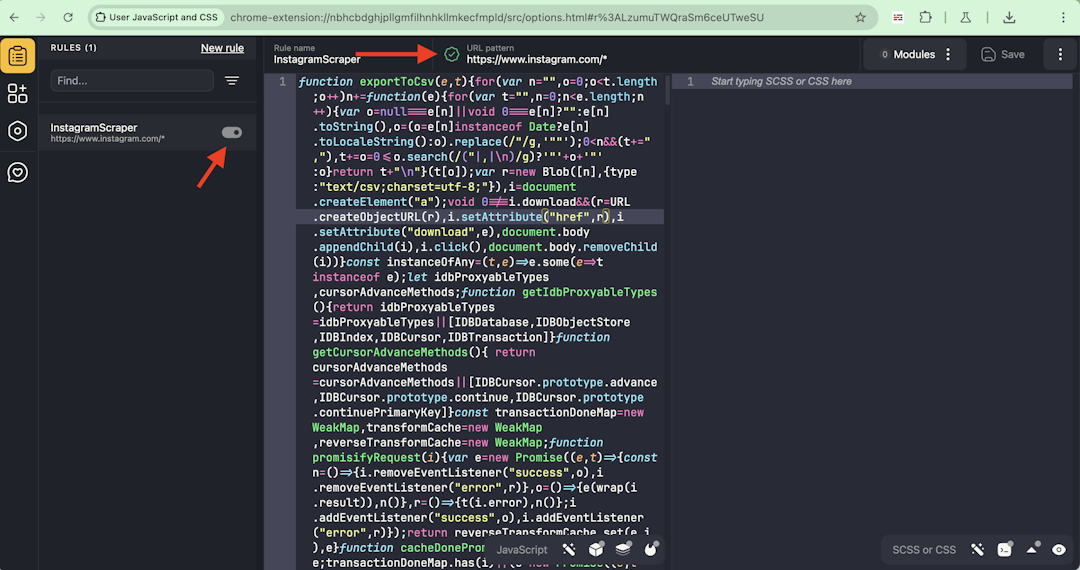Click the heart speech-bubble sidebar icon

tap(17, 172)
